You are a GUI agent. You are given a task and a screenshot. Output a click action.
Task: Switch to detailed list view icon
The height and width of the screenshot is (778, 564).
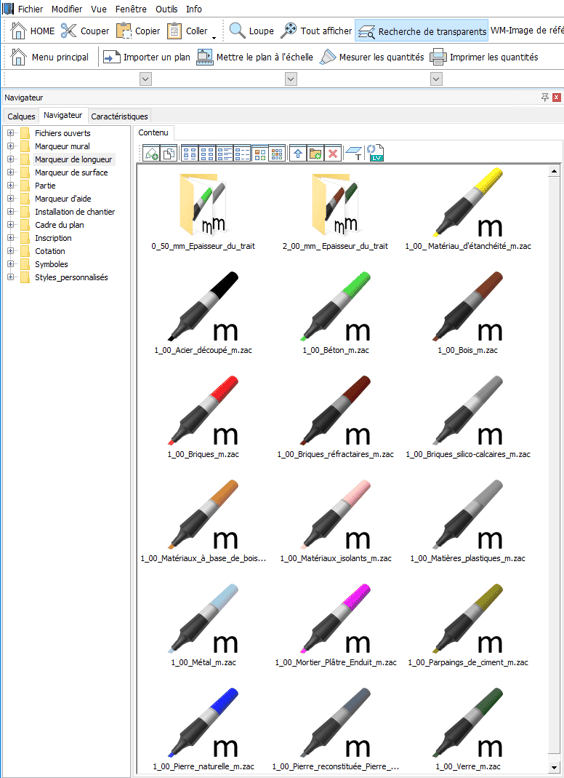225,154
